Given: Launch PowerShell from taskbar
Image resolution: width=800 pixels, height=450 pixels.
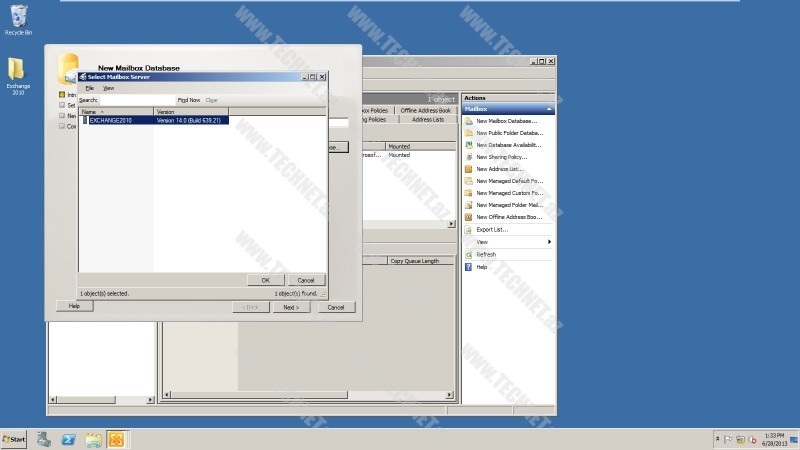Looking at the screenshot, I should (x=68, y=439).
